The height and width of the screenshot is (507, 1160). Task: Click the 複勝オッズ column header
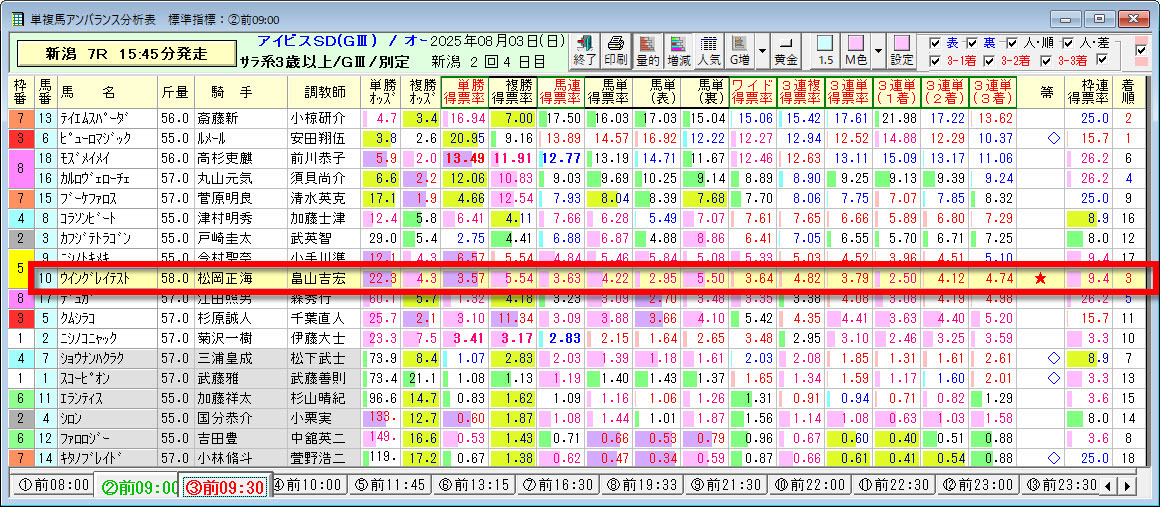coord(420,91)
